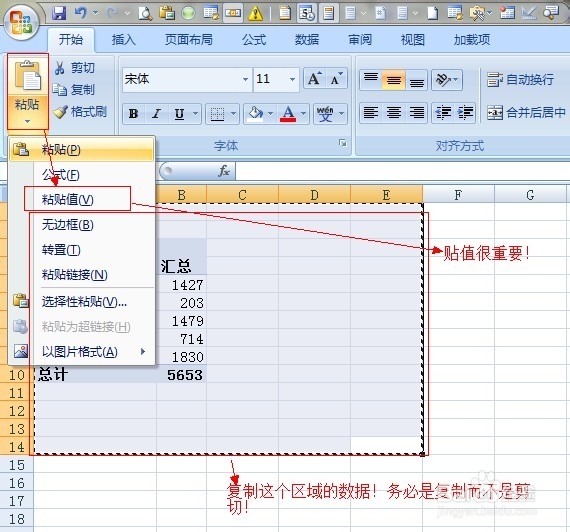Toggle underline formatting
The image size is (570, 532).
(x=179, y=114)
